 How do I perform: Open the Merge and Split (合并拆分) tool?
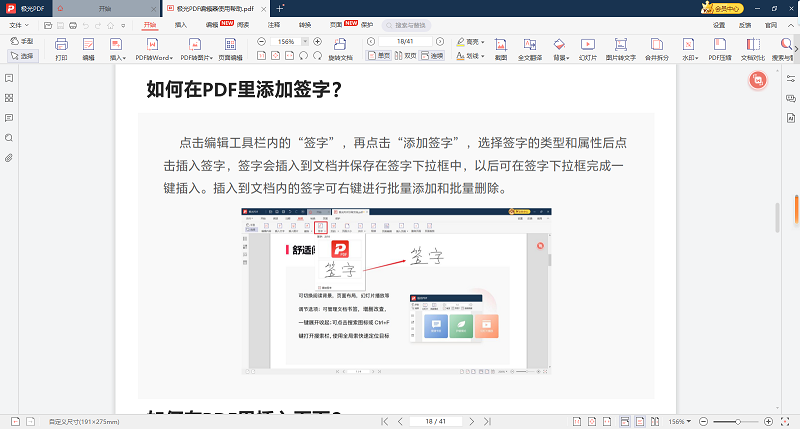(657, 49)
